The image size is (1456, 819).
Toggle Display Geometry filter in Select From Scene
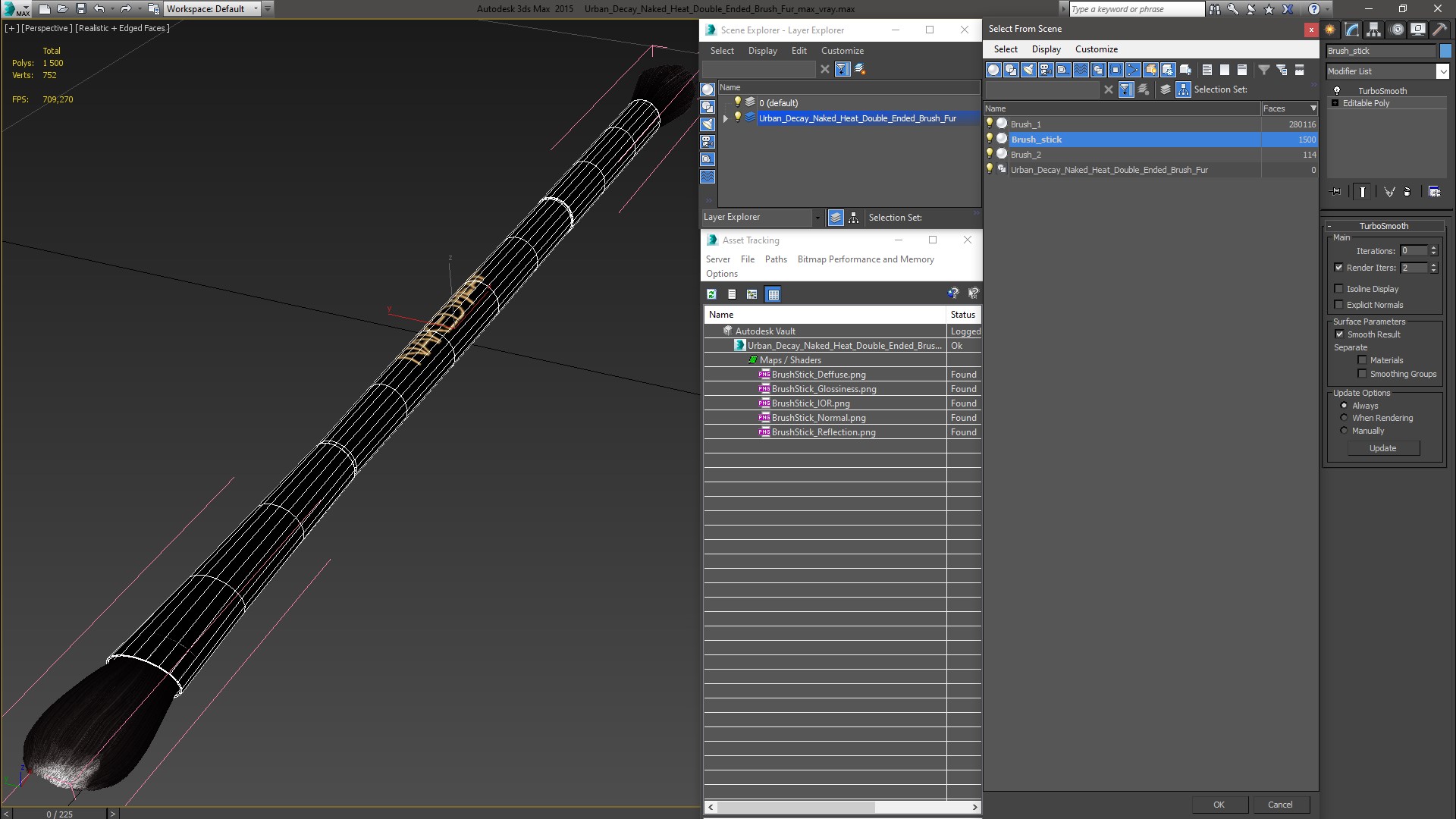point(993,70)
